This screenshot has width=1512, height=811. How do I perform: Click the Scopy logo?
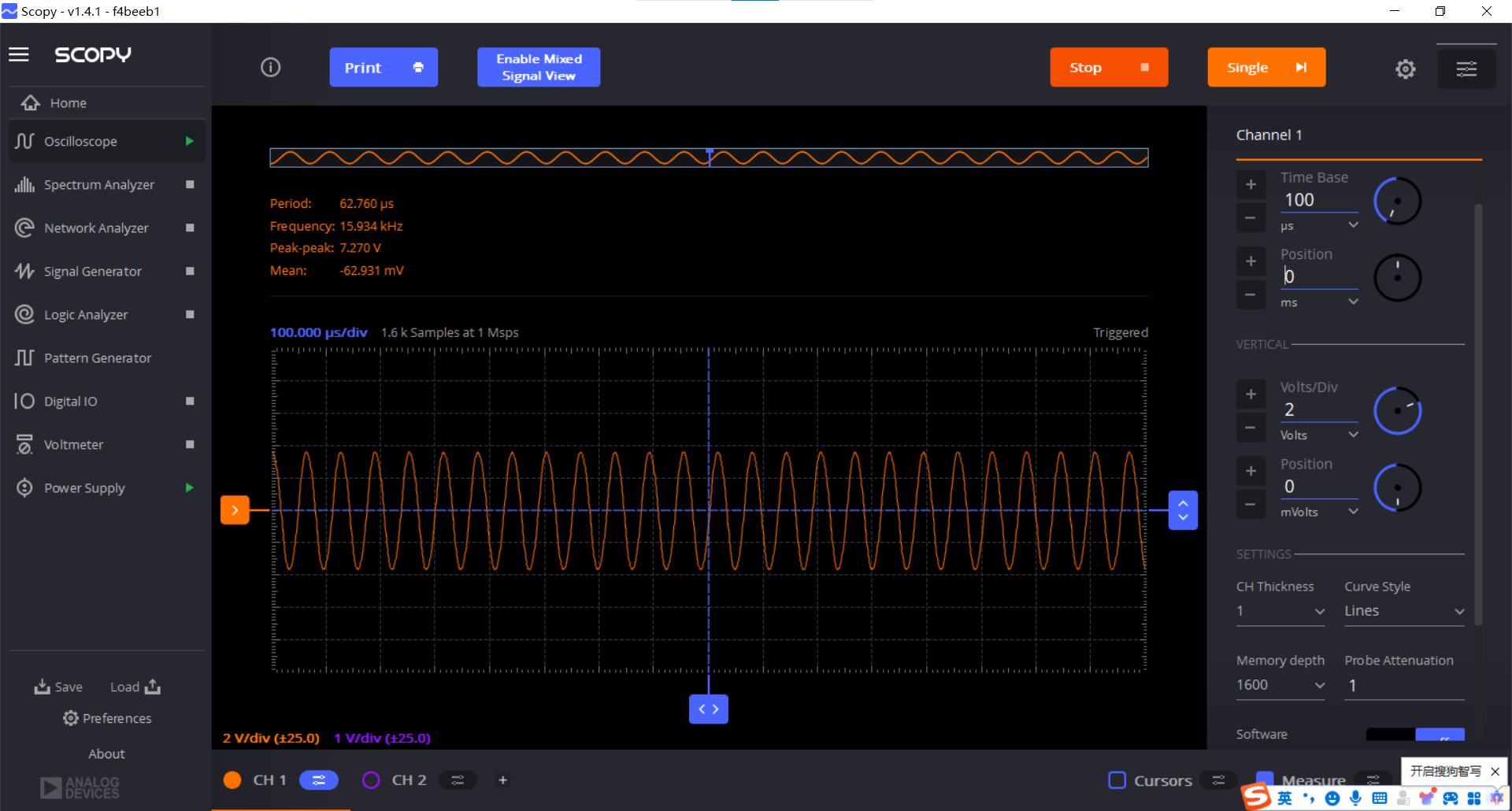(93, 54)
